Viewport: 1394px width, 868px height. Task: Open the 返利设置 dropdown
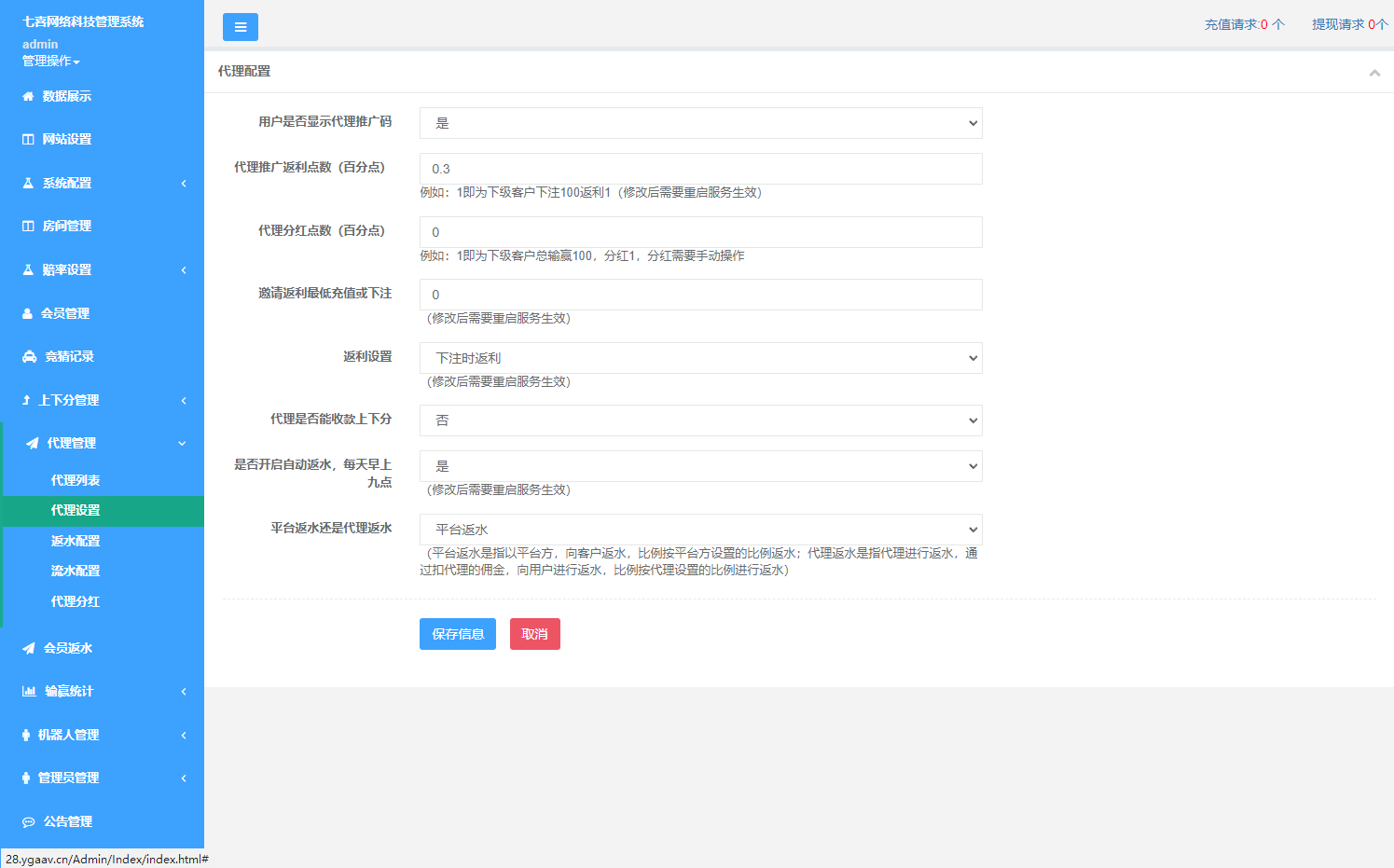point(700,358)
